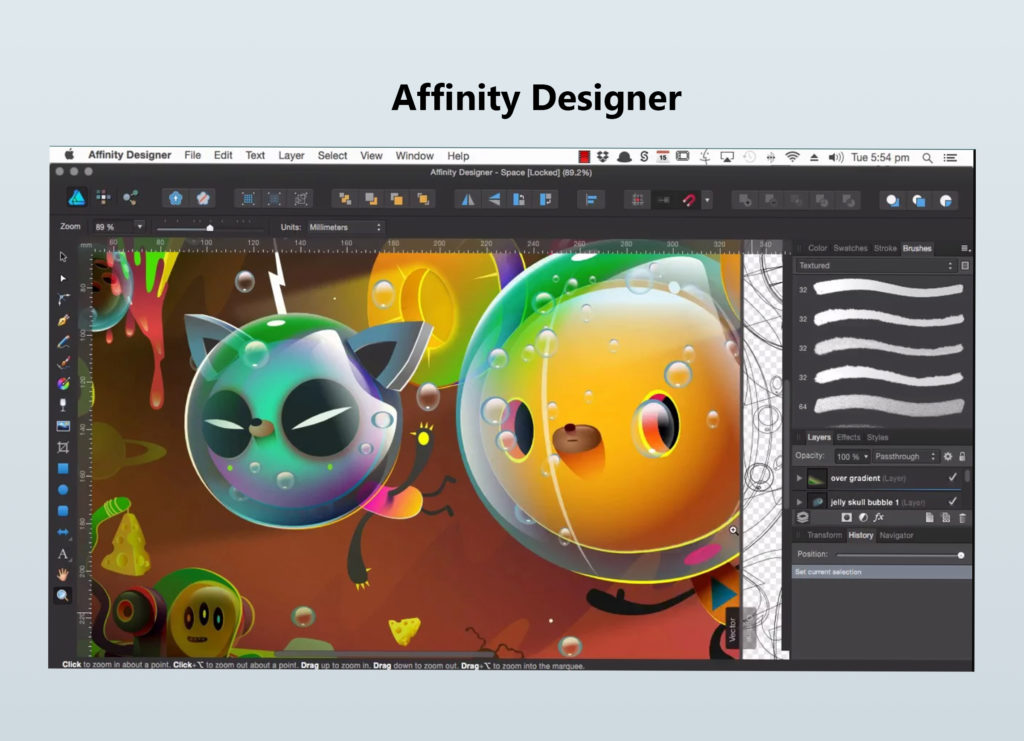Select the Transparency glass tool

(63, 405)
